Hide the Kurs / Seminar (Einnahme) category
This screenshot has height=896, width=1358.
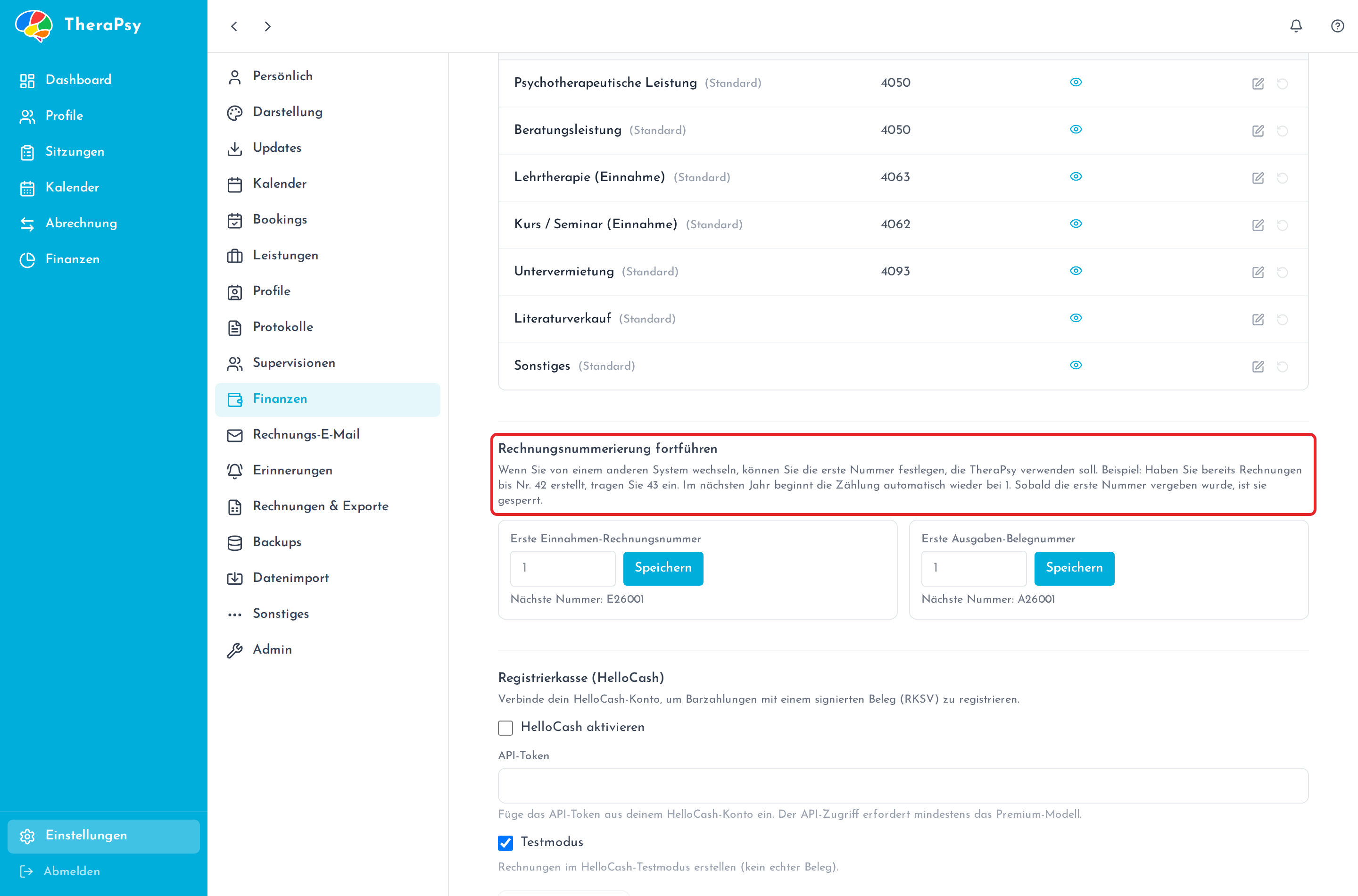click(1076, 224)
